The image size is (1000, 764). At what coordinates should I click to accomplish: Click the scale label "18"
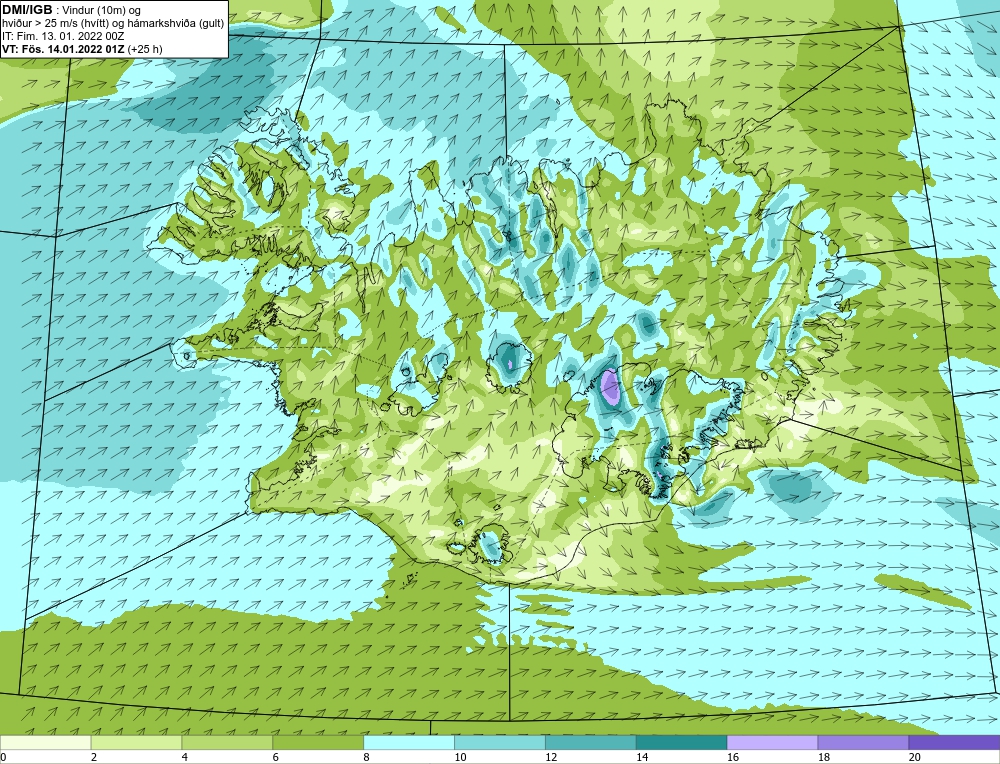823,757
